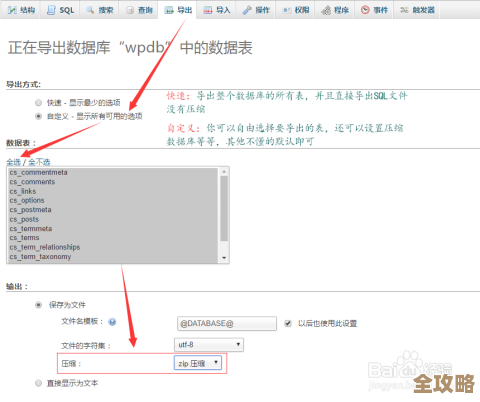Click the table list scroll down arrow
The image size is (480, 402).
point(224,258)
